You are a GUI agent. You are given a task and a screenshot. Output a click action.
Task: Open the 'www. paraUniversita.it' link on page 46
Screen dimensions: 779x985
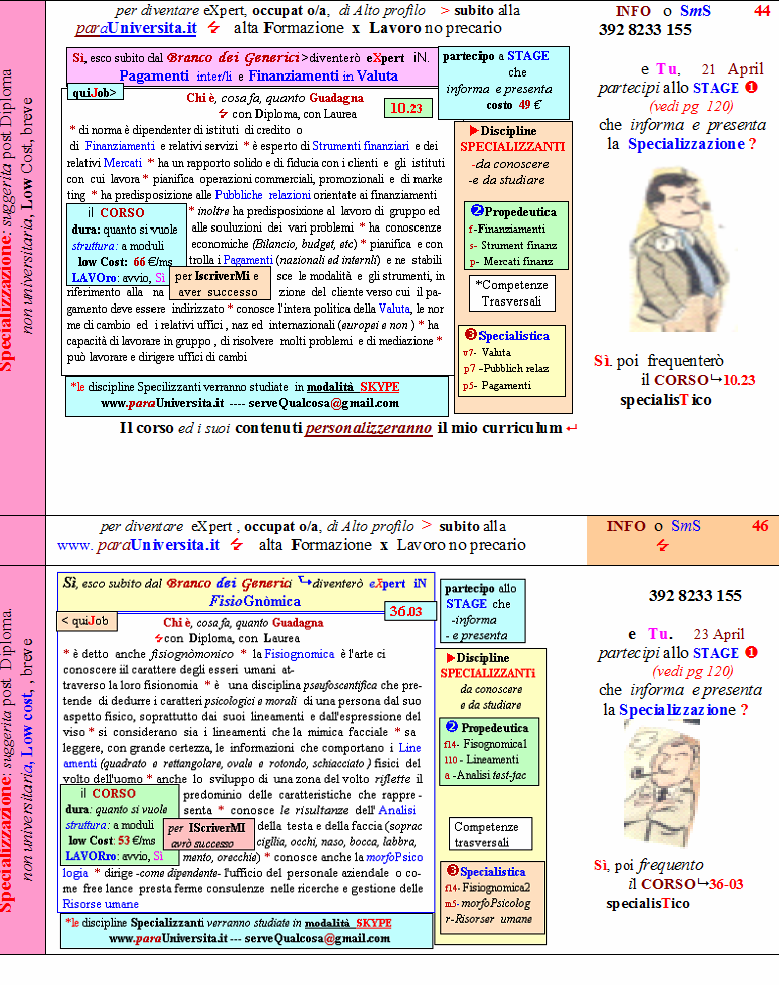click(x=138, y=545)
